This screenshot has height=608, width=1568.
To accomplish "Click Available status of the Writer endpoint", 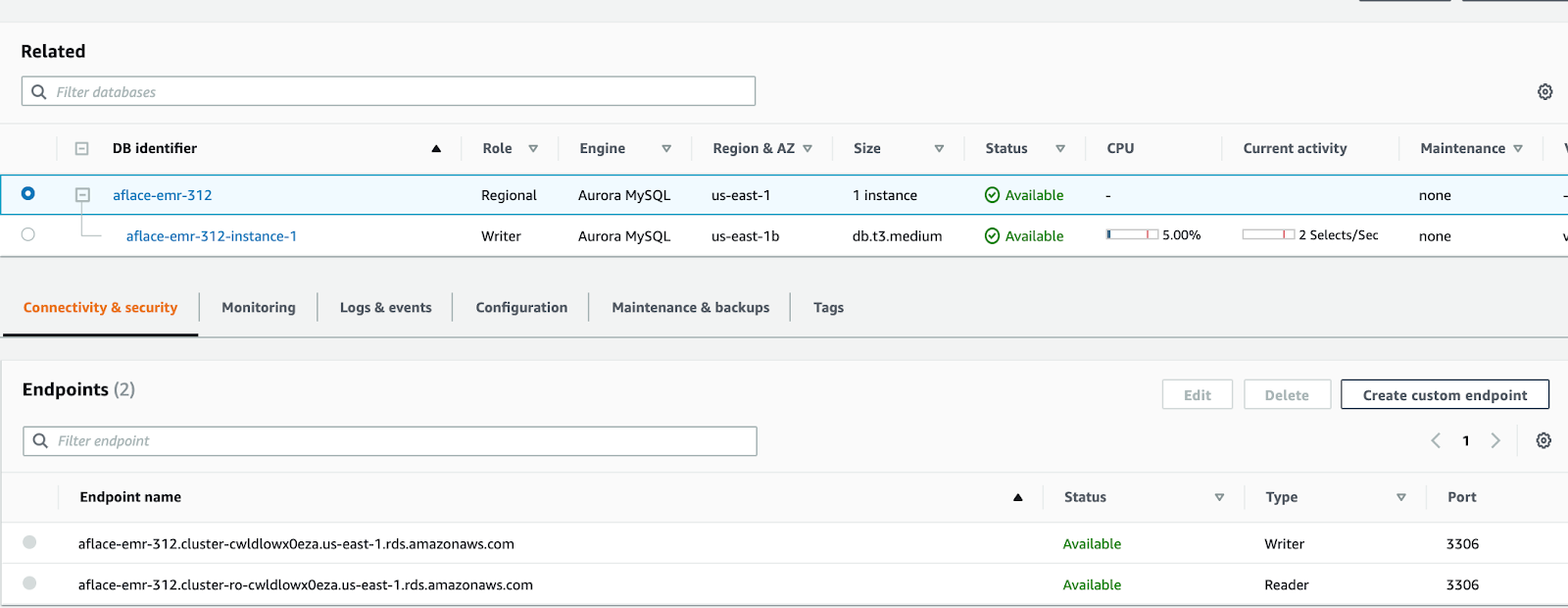I will coord(1092,544).
